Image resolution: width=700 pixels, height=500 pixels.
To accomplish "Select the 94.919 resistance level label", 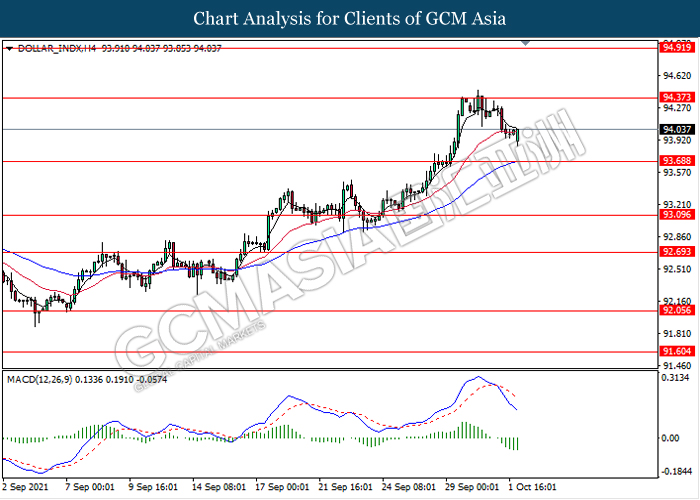I will (x=677, y=47).
